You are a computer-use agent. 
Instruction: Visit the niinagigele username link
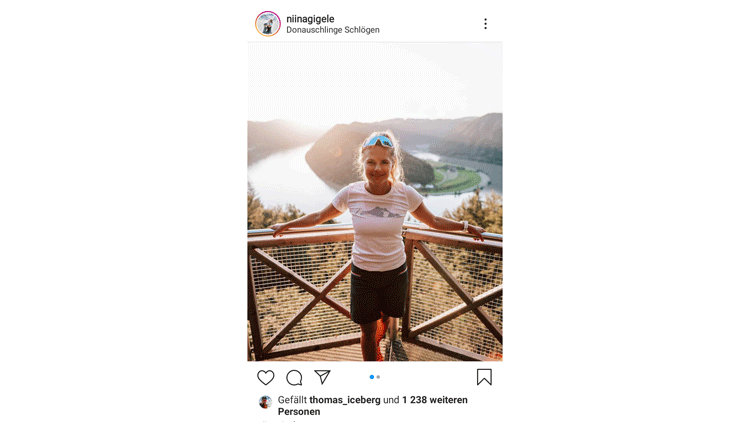310,19
